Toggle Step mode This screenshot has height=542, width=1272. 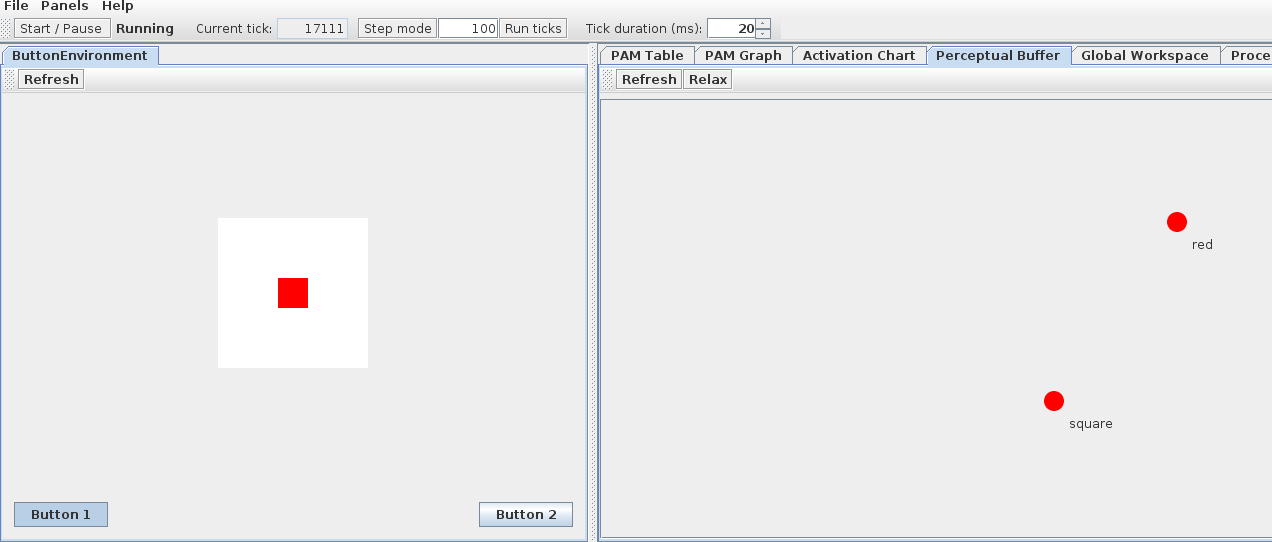click(x=397, y=28)
